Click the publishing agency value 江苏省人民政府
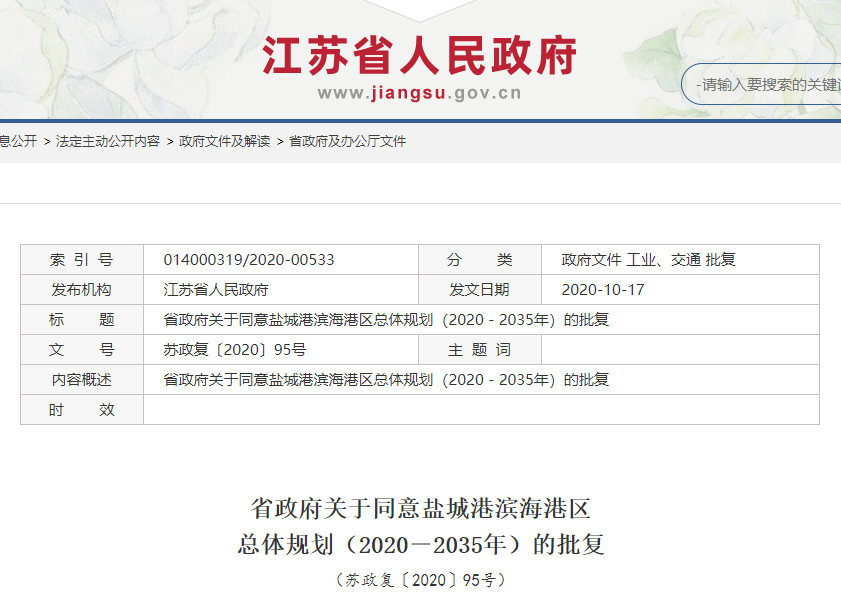 [216, 290]
